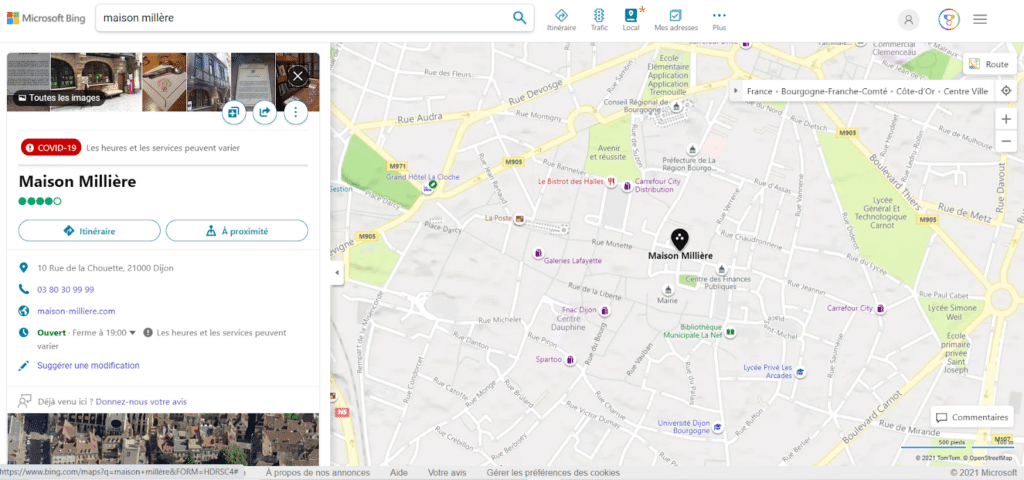Open the three-dot card options
This screenshot has height=480, width=1024.
click(x=296, y=112)
